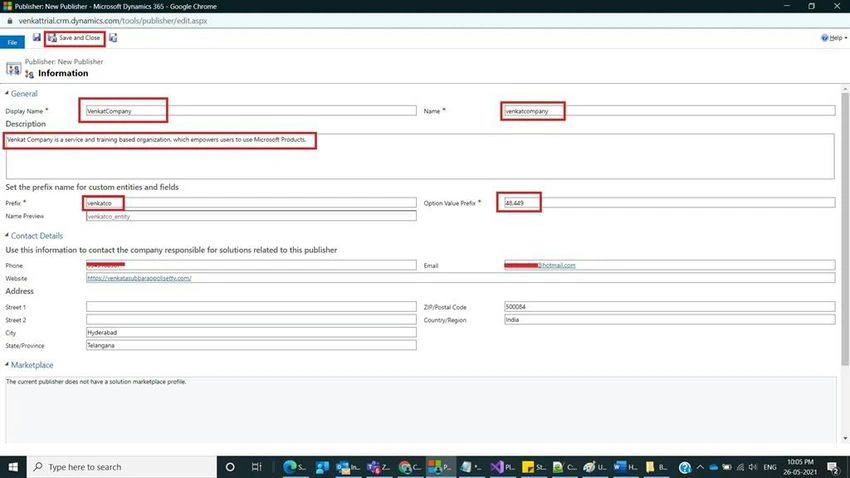Click the Country/Region field containing India
The height and width of the screenshot is (478, 850).
[x=669, y=320]
